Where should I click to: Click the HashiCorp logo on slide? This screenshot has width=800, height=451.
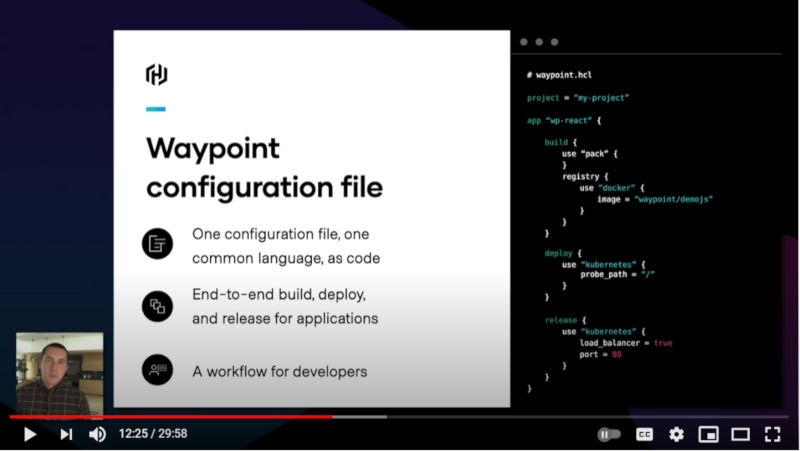[157, 74]
